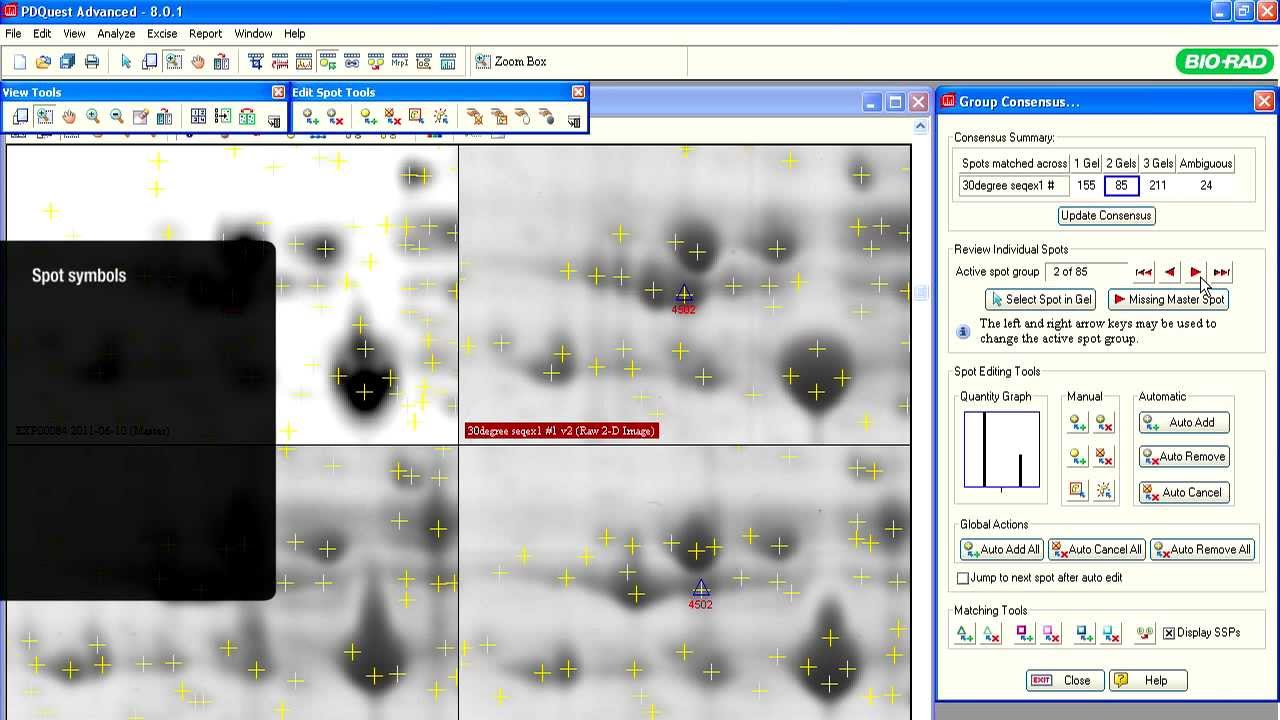1280x720 pixels.
Task: Click the blue info icon near arrow keys hint
Action: (x=963, y=331)
